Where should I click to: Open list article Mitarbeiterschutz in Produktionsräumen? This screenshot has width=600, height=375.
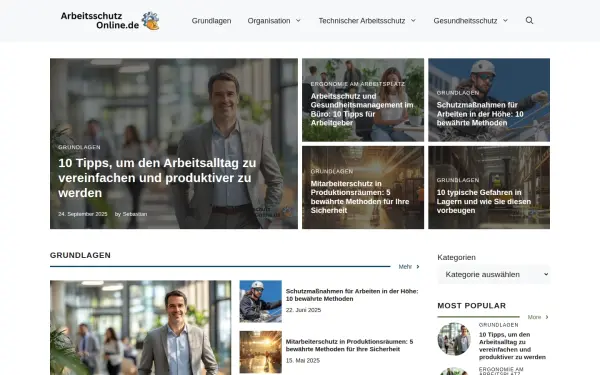click(x=349, y=346)
